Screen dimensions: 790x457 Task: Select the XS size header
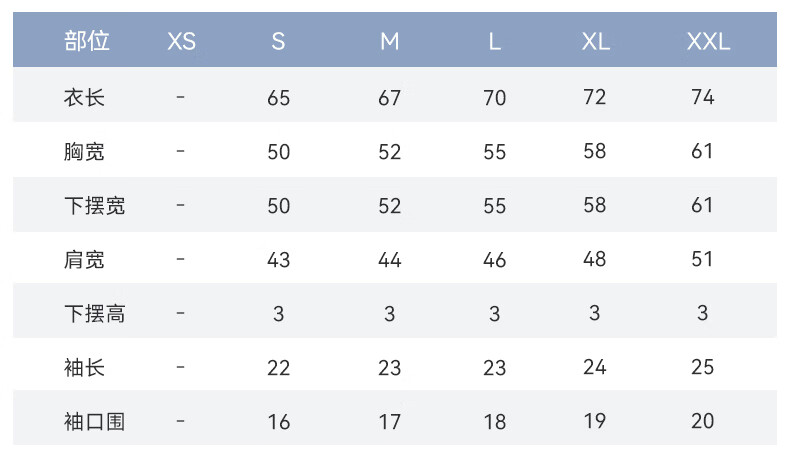(181, 41)
